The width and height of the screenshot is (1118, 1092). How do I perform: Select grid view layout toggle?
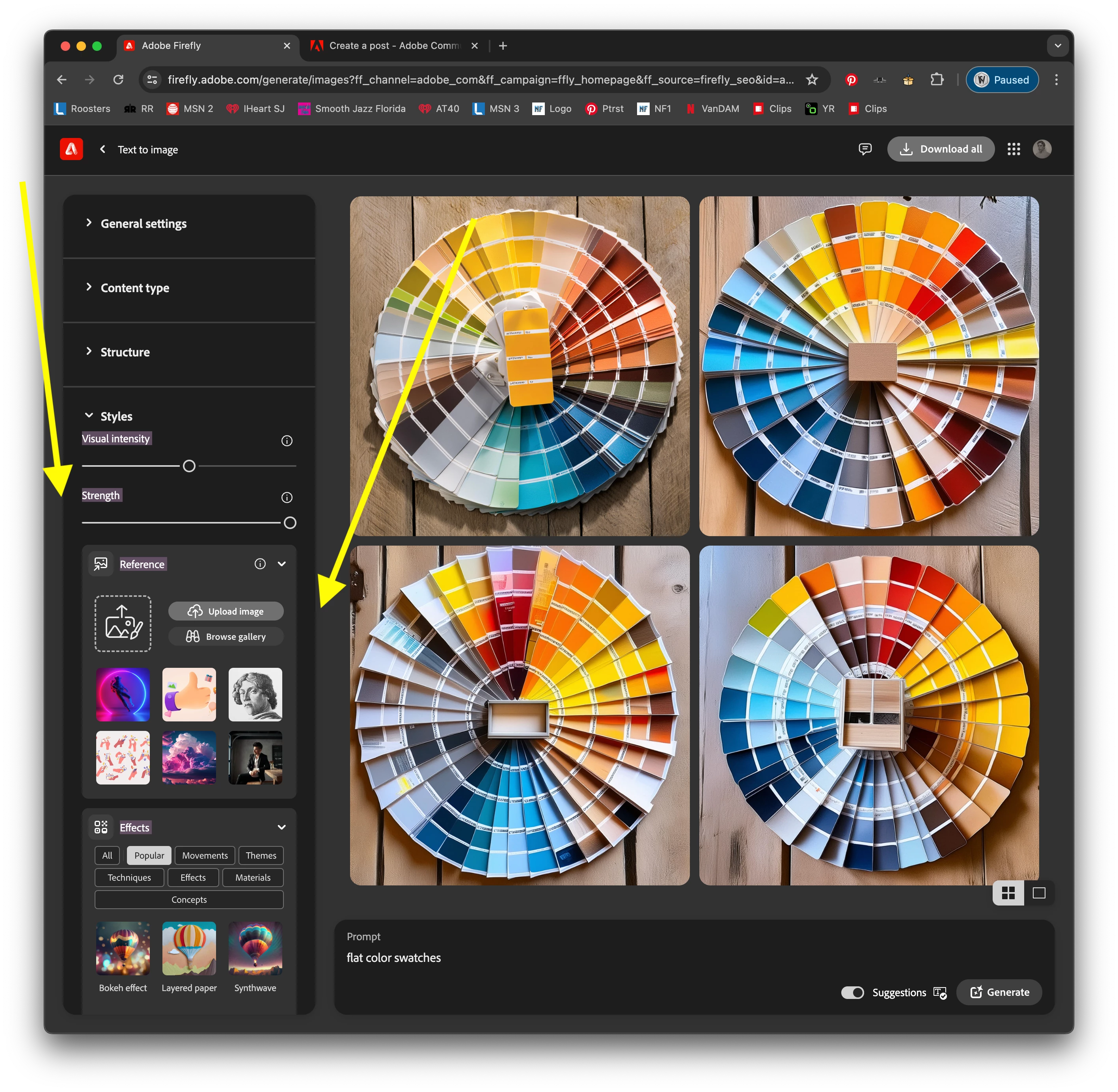(x=1008, y=893)
